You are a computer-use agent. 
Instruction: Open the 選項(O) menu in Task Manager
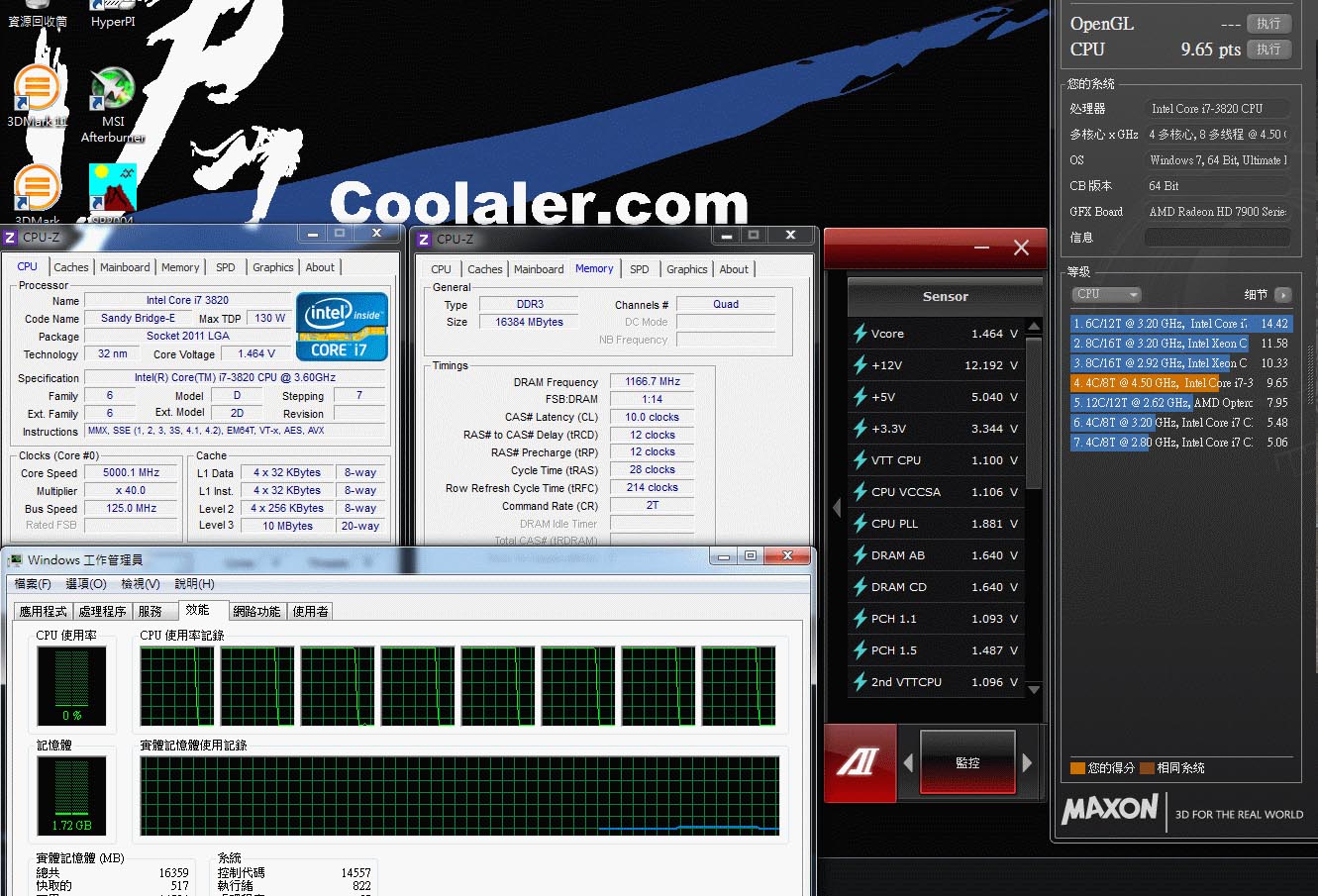coord(85,584)
